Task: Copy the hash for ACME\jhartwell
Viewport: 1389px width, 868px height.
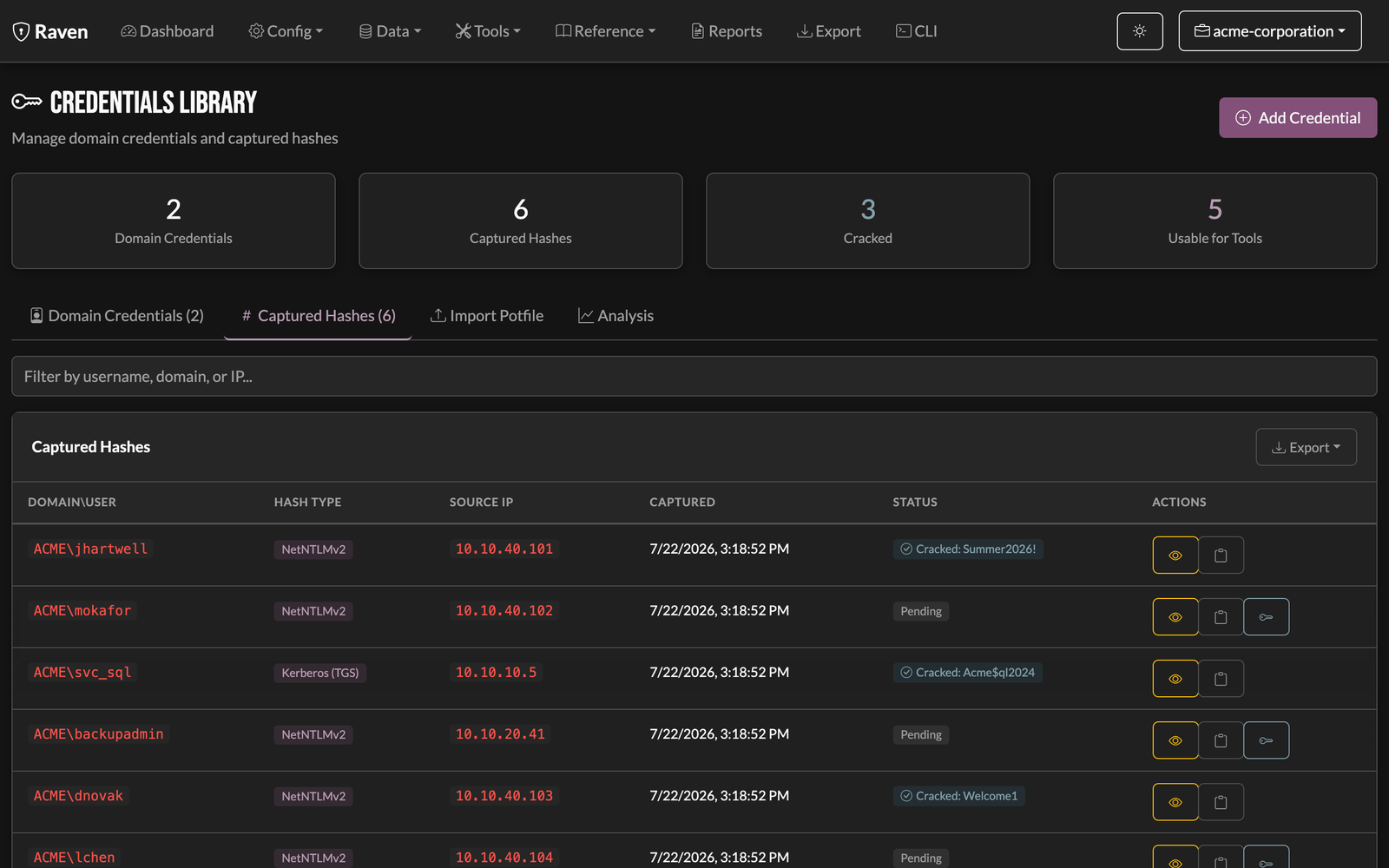Action: coord(1221,556)
